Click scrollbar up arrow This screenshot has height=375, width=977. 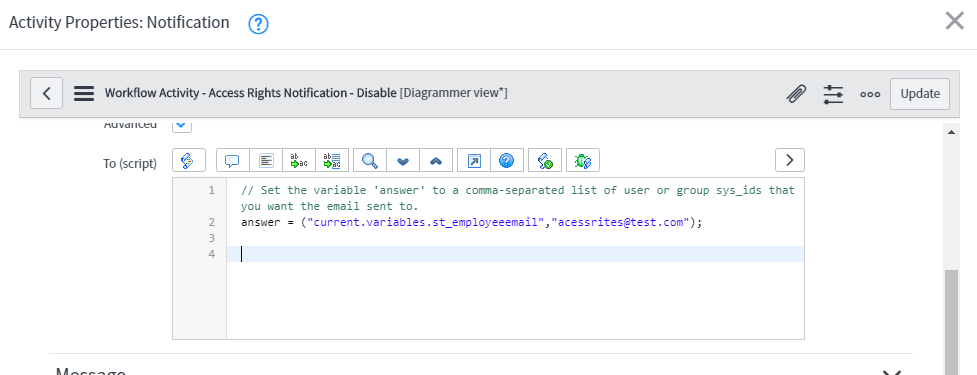click(x=951, y=131)
